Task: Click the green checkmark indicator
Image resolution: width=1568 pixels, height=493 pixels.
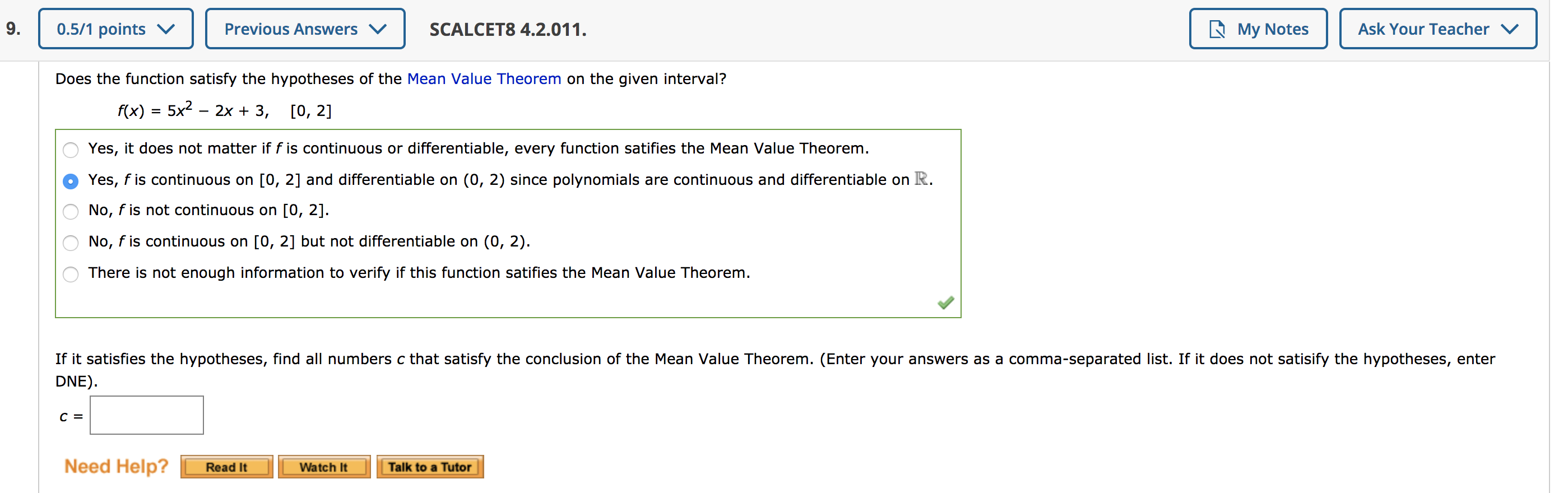Action: coord(945,302)
